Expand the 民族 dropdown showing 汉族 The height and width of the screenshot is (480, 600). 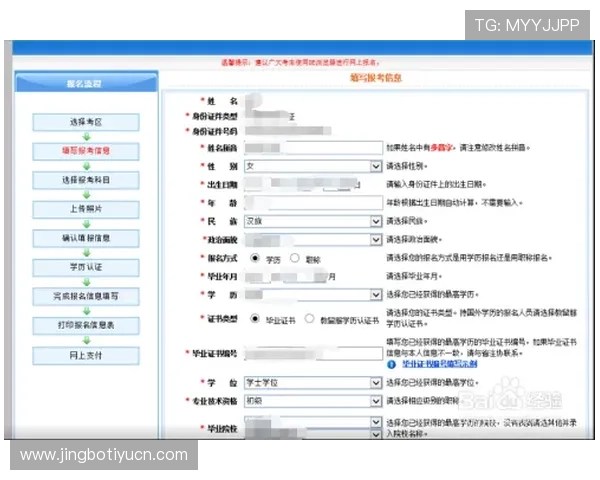tap(313, 221)
